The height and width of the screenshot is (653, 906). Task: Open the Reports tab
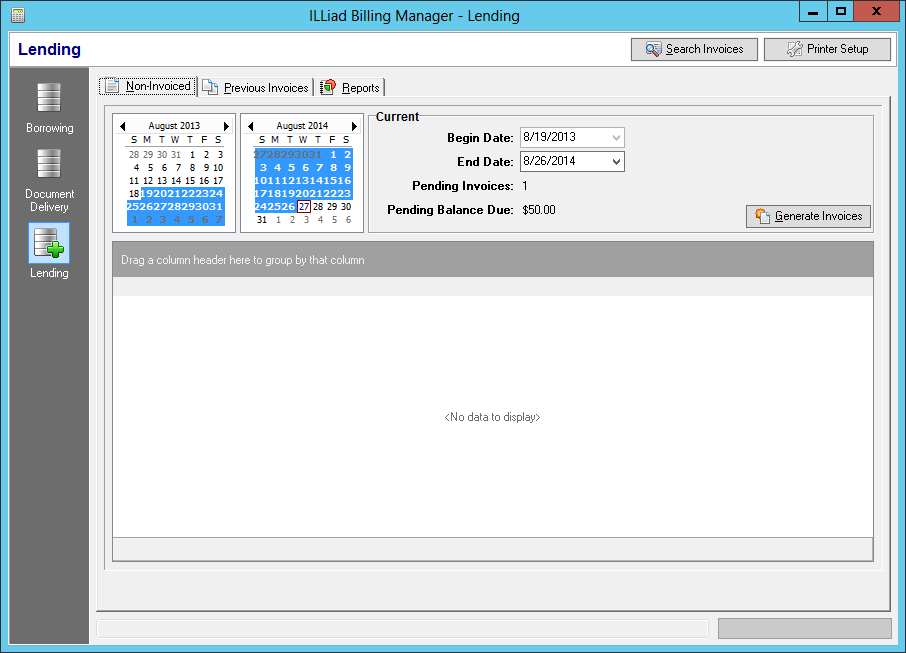point(350,86)
